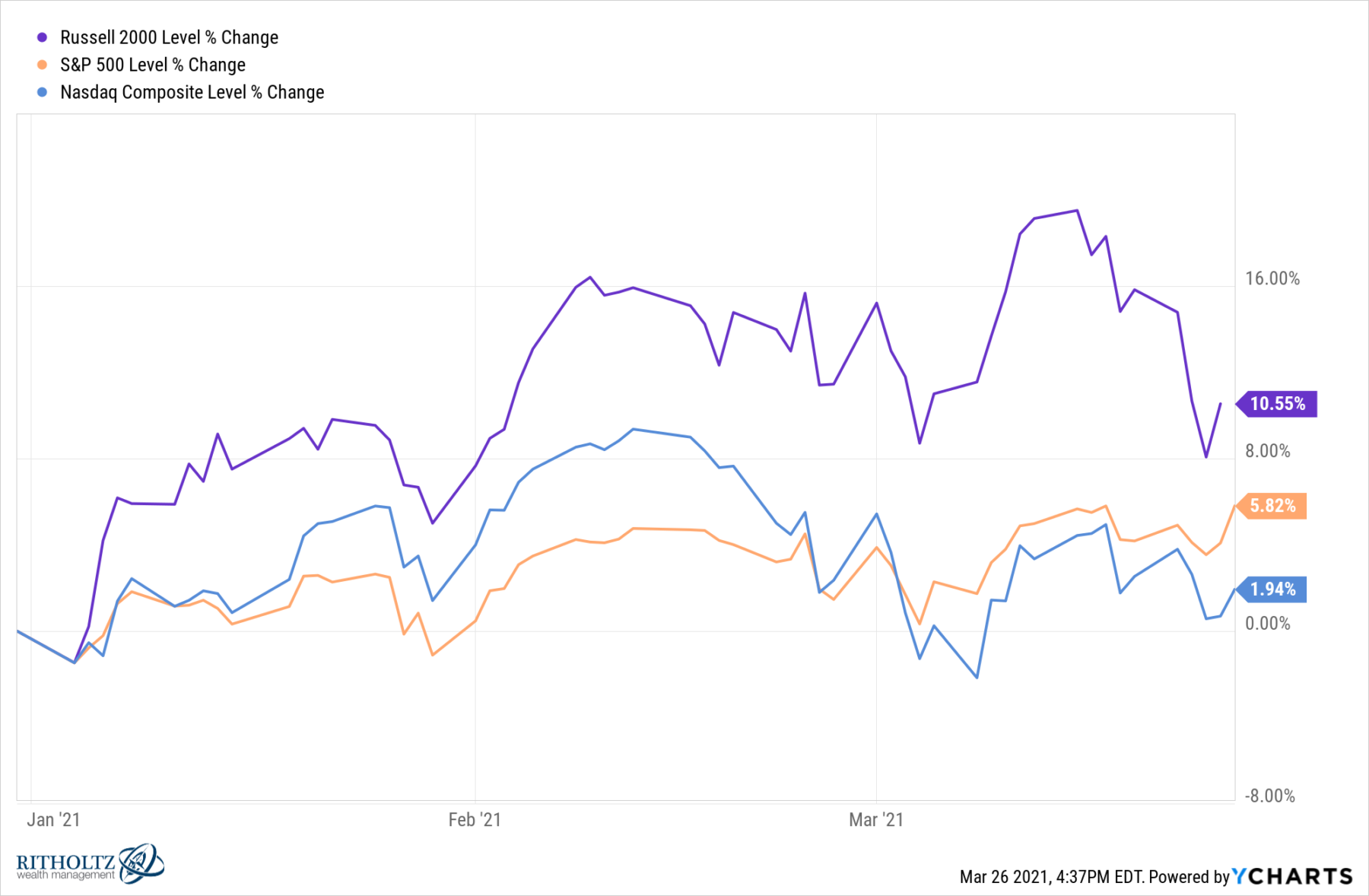Click the 16.00% y-axis label
The image size is (1369, 896).
1272,278
